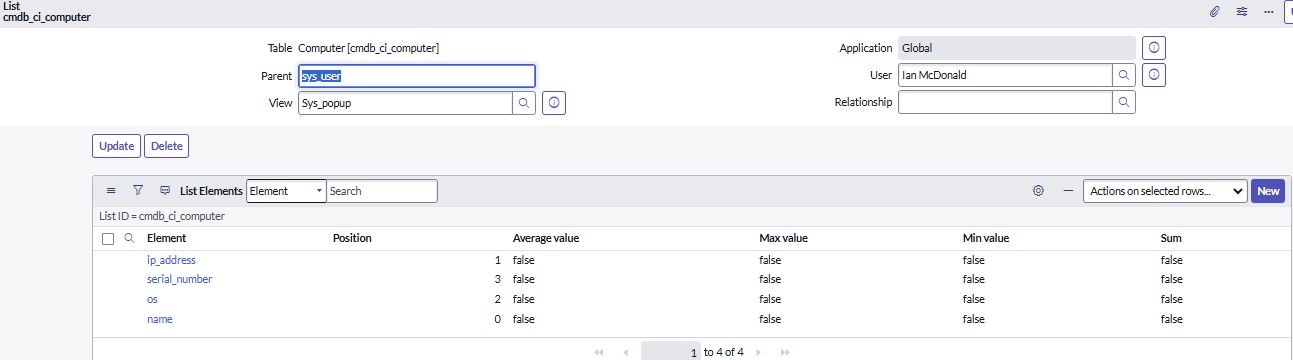Sort by Element column header
Image resolution: width=1293 pixels, height=360 pixels.
[166, 238]
